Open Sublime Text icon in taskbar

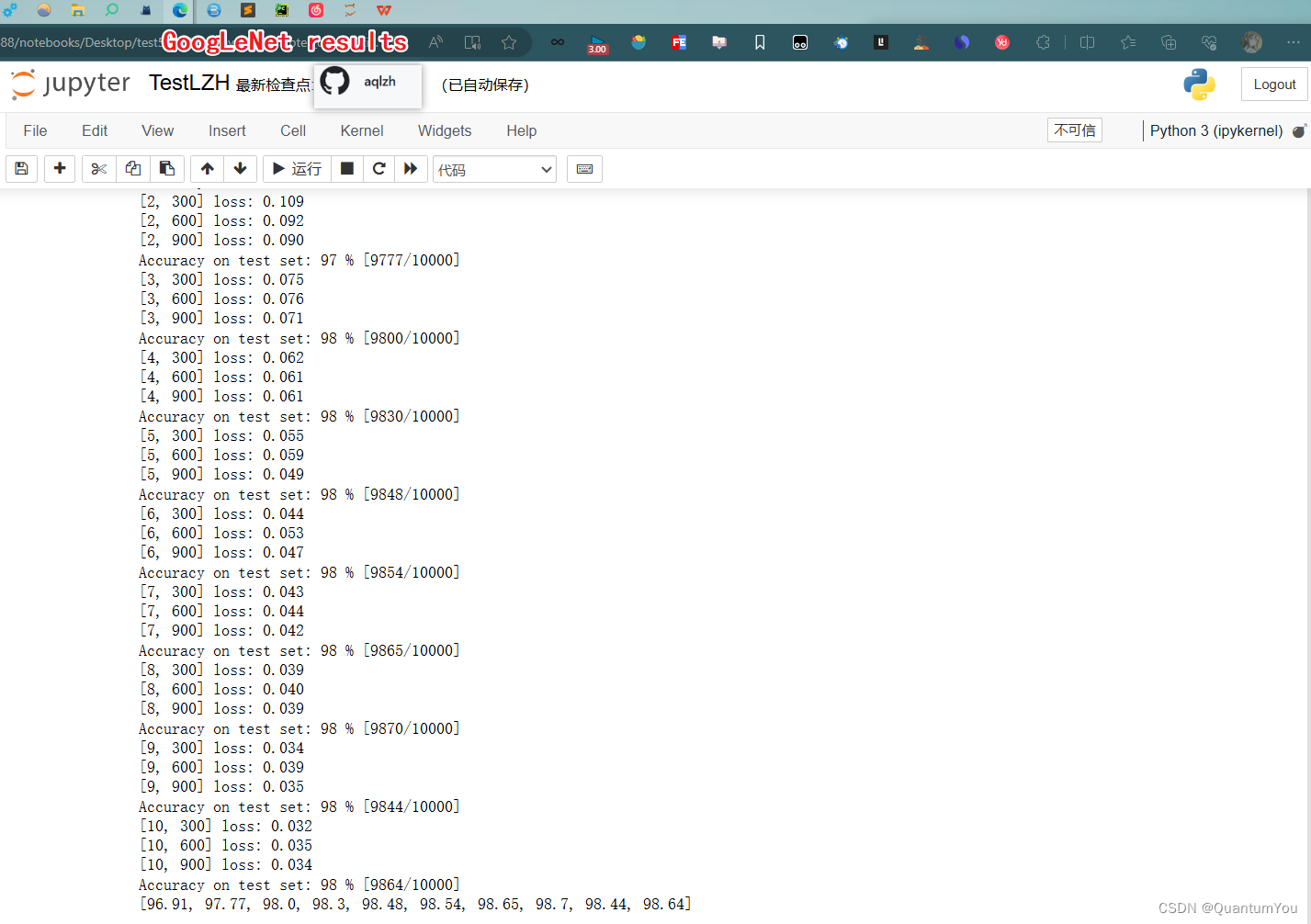248,10
